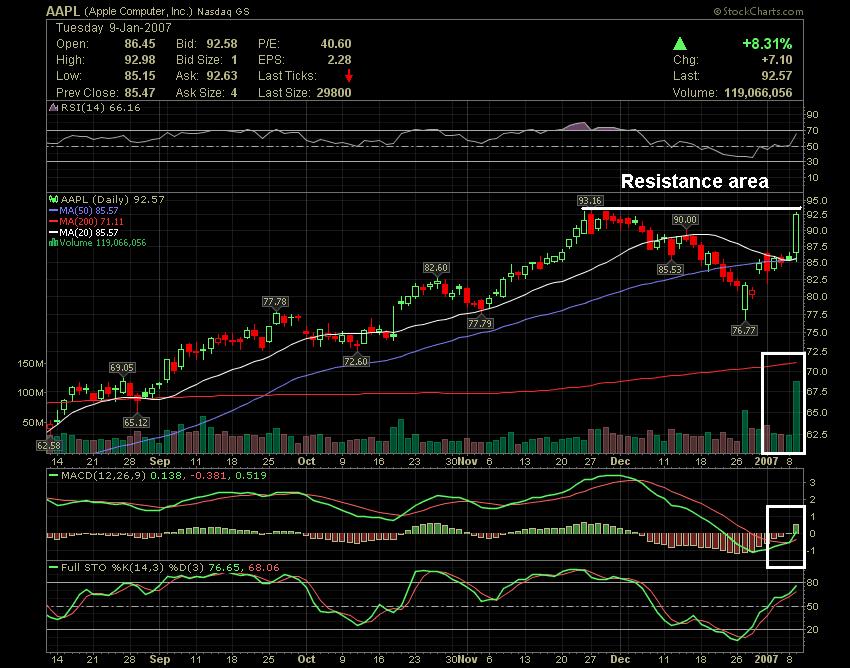Click the date Tuesday 9-Jan-2007
Viewport: 850px width, 668px height.
(114, 28)
